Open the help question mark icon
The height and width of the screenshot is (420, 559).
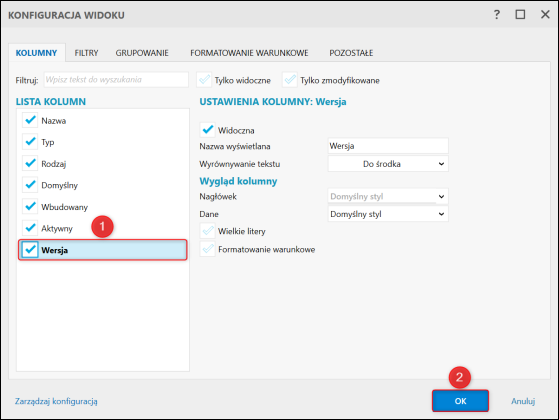(497, 15)
